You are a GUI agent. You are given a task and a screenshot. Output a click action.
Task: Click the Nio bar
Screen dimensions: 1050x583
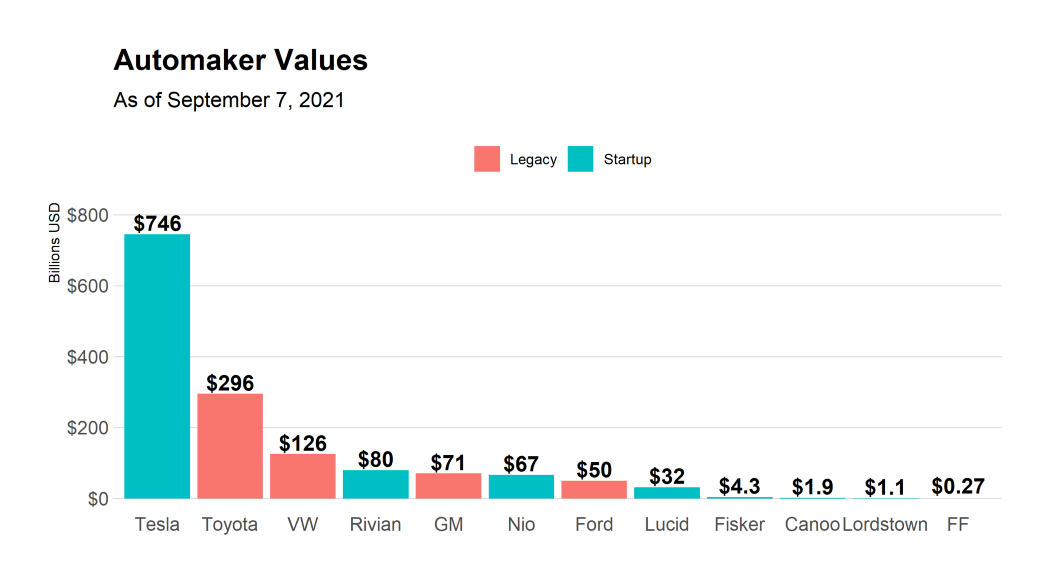coord(522,487)
